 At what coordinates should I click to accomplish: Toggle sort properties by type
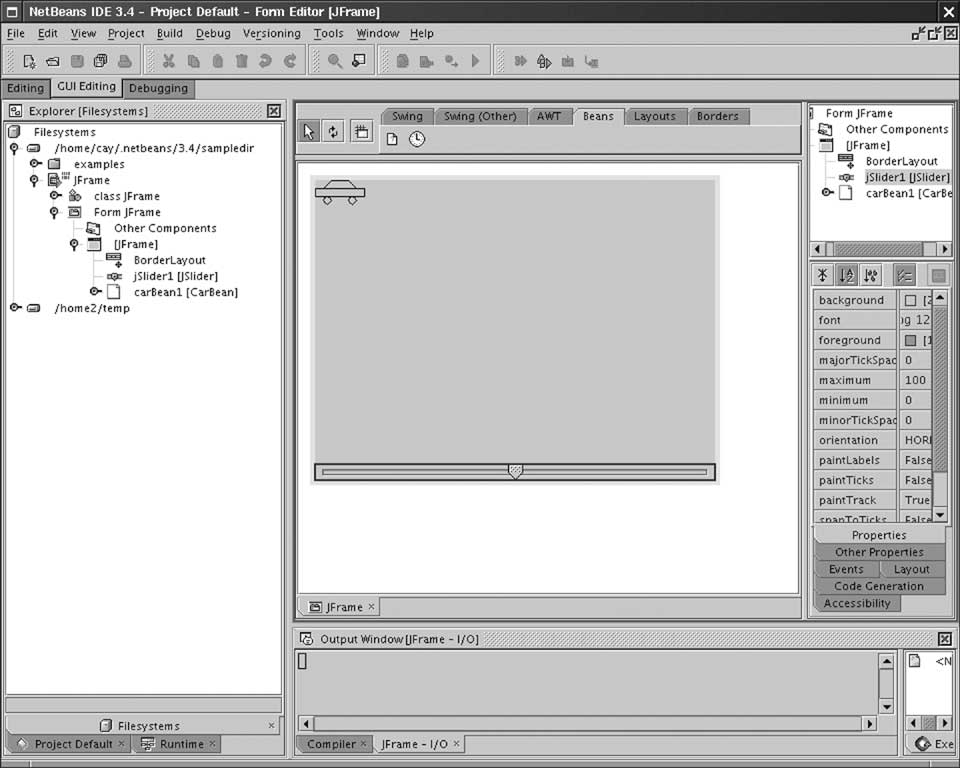click(871, 276)
